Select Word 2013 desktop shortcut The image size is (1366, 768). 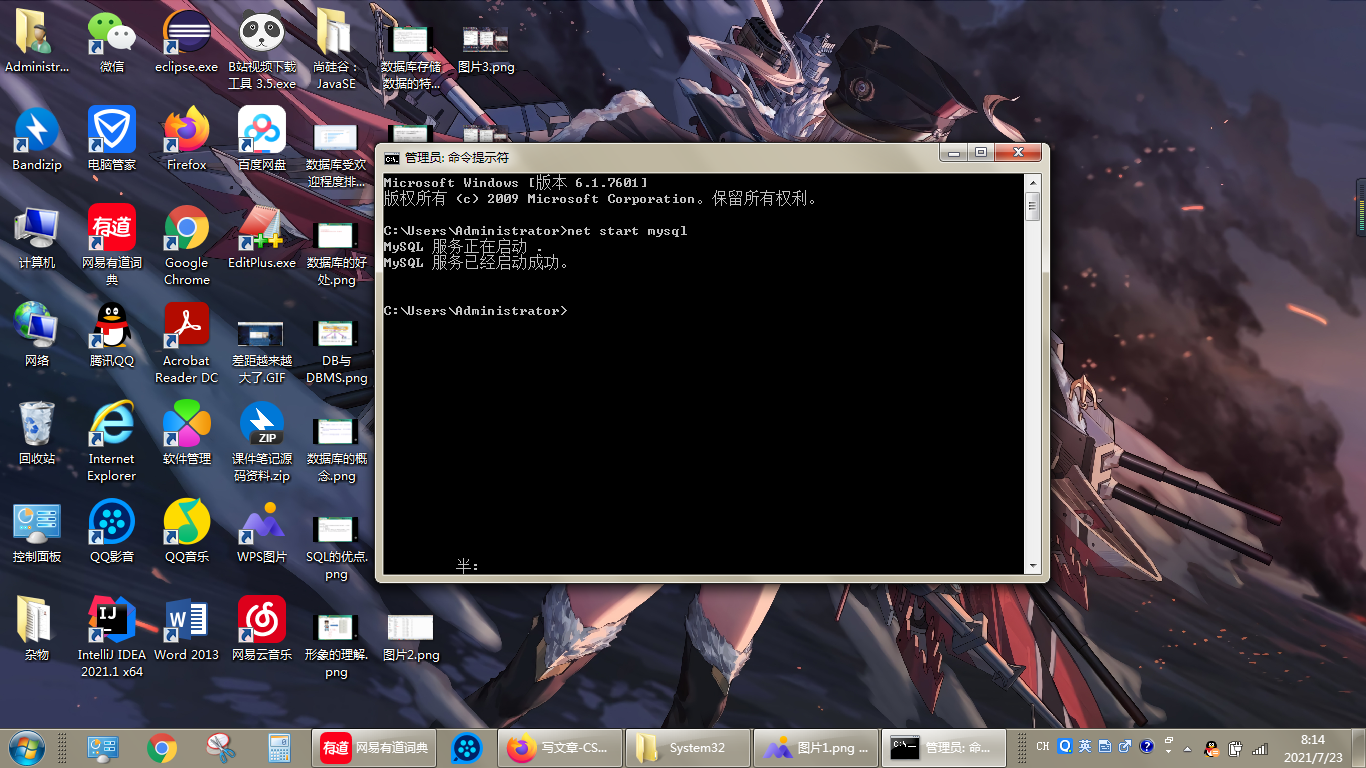coord(187,630)
